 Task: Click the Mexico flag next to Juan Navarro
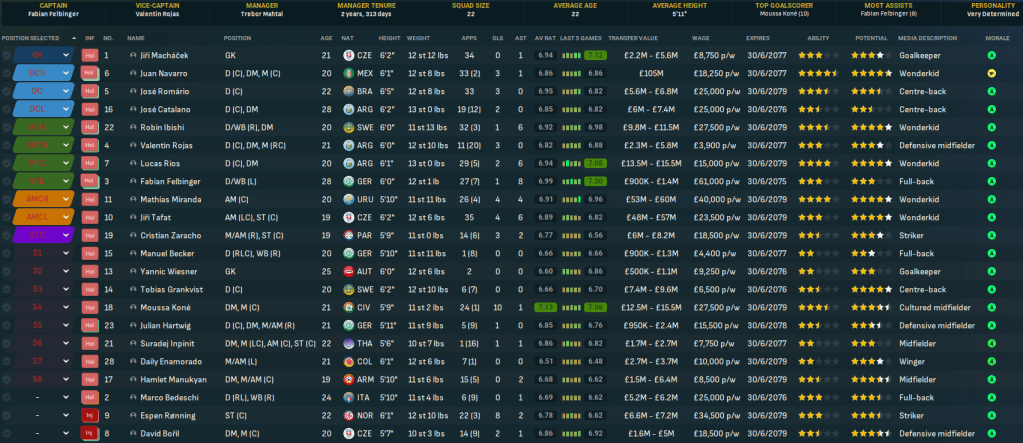(348, 73)
